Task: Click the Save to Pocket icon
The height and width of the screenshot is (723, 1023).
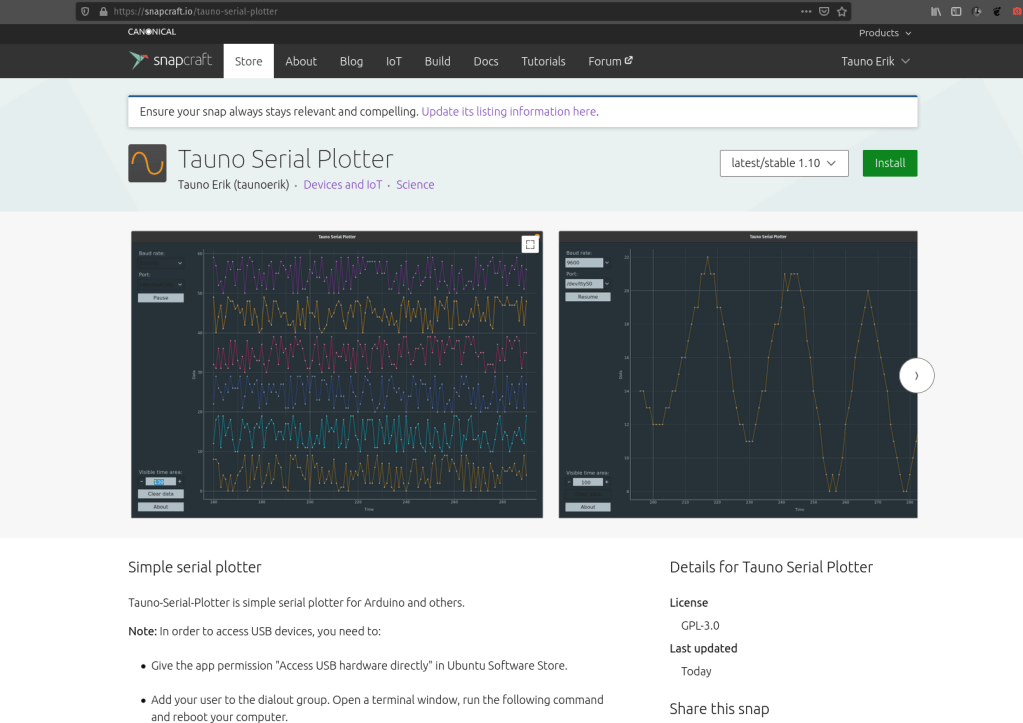Action: click(824, 11)
